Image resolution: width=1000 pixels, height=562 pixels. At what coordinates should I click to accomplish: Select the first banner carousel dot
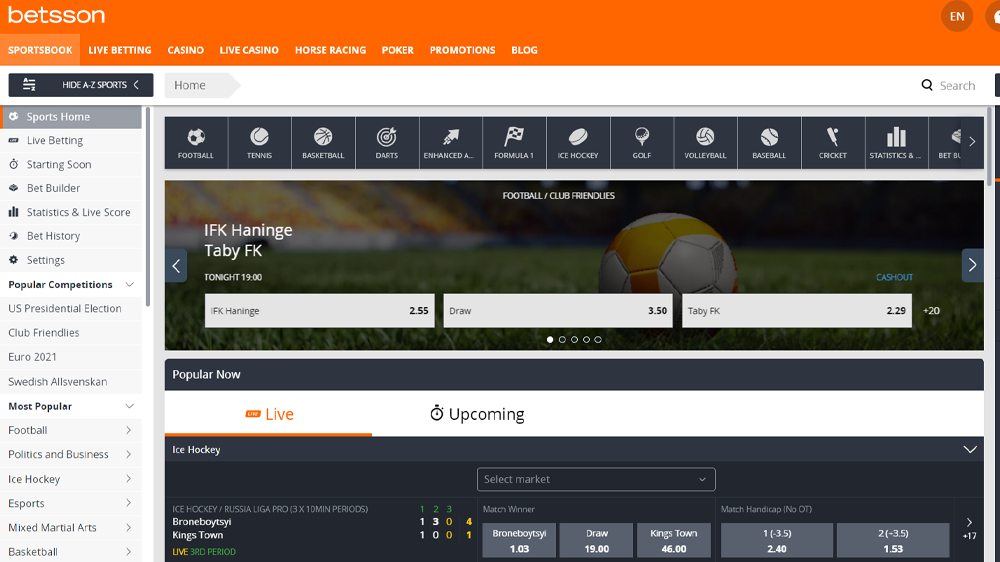(550, 339)
